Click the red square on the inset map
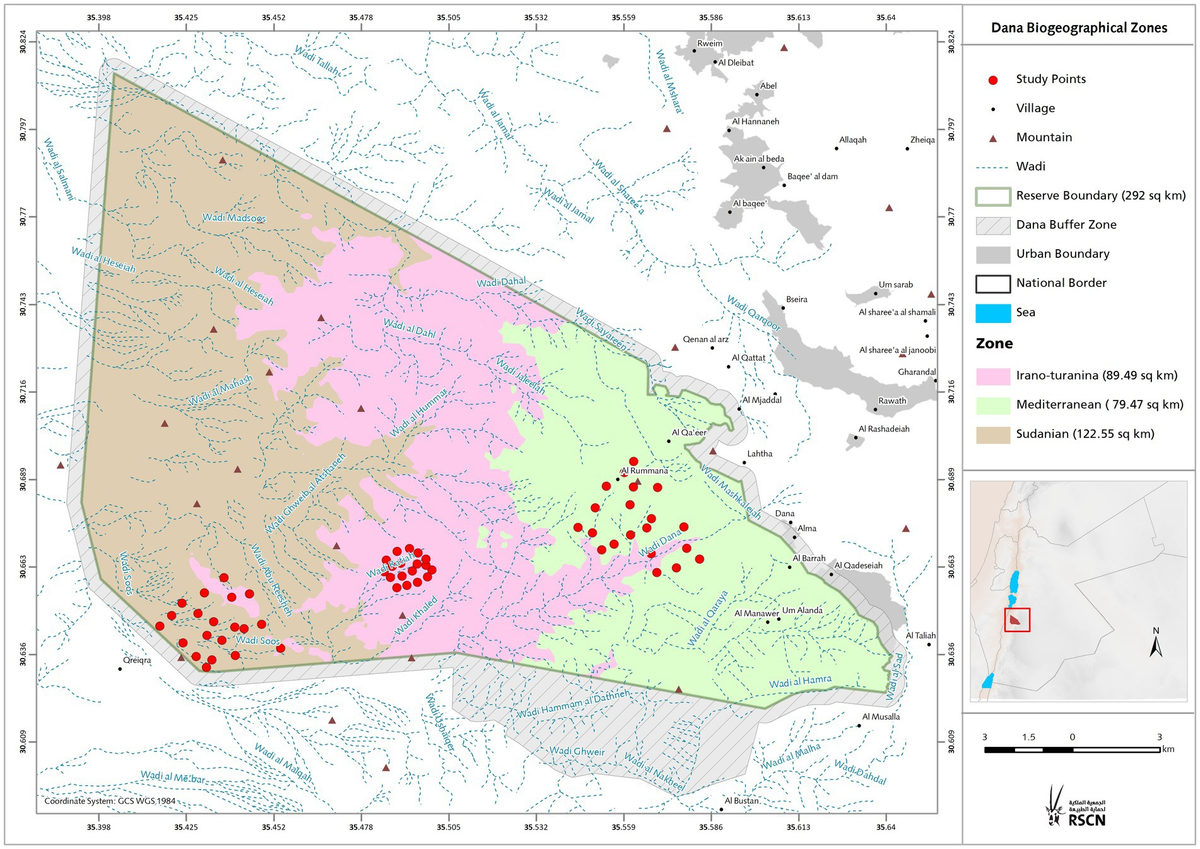 1018,619
